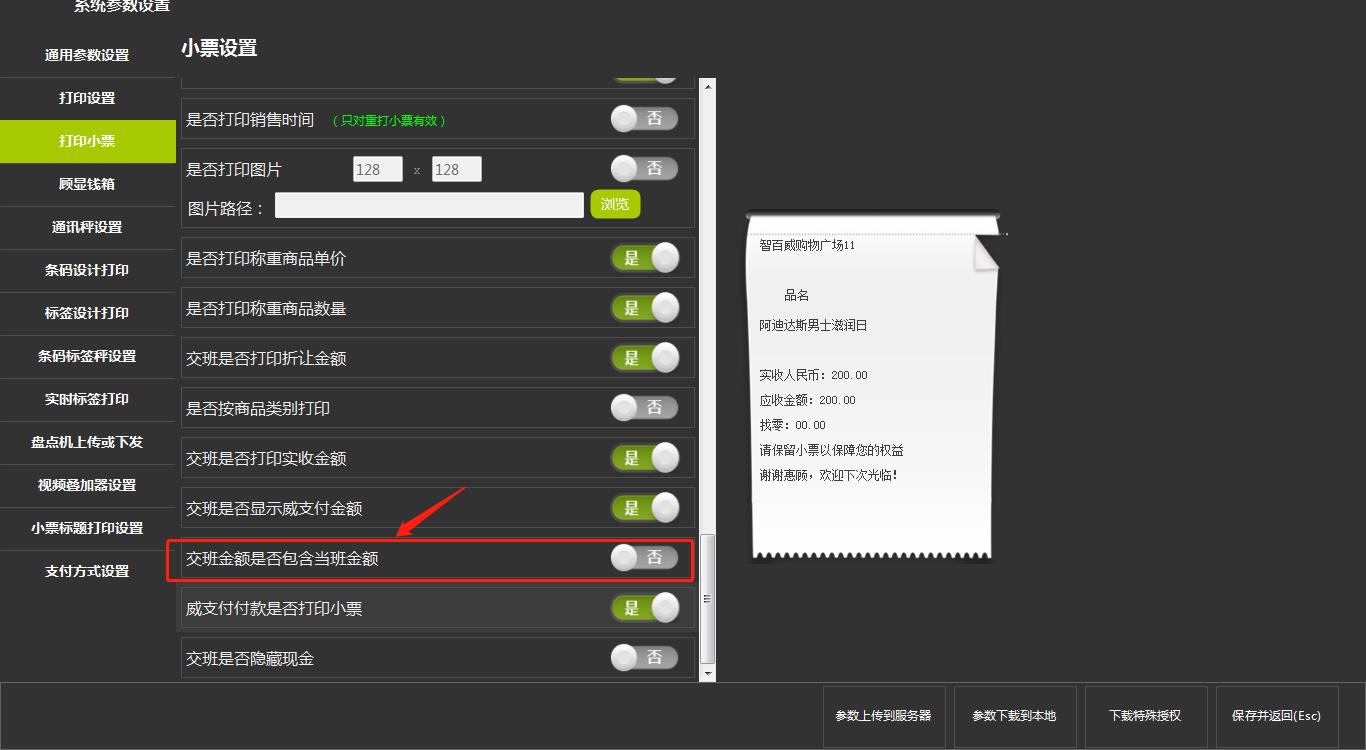Click the green 浏览 button
Image resolution: width=1366 pixels, height=750 pixels.
615,204
